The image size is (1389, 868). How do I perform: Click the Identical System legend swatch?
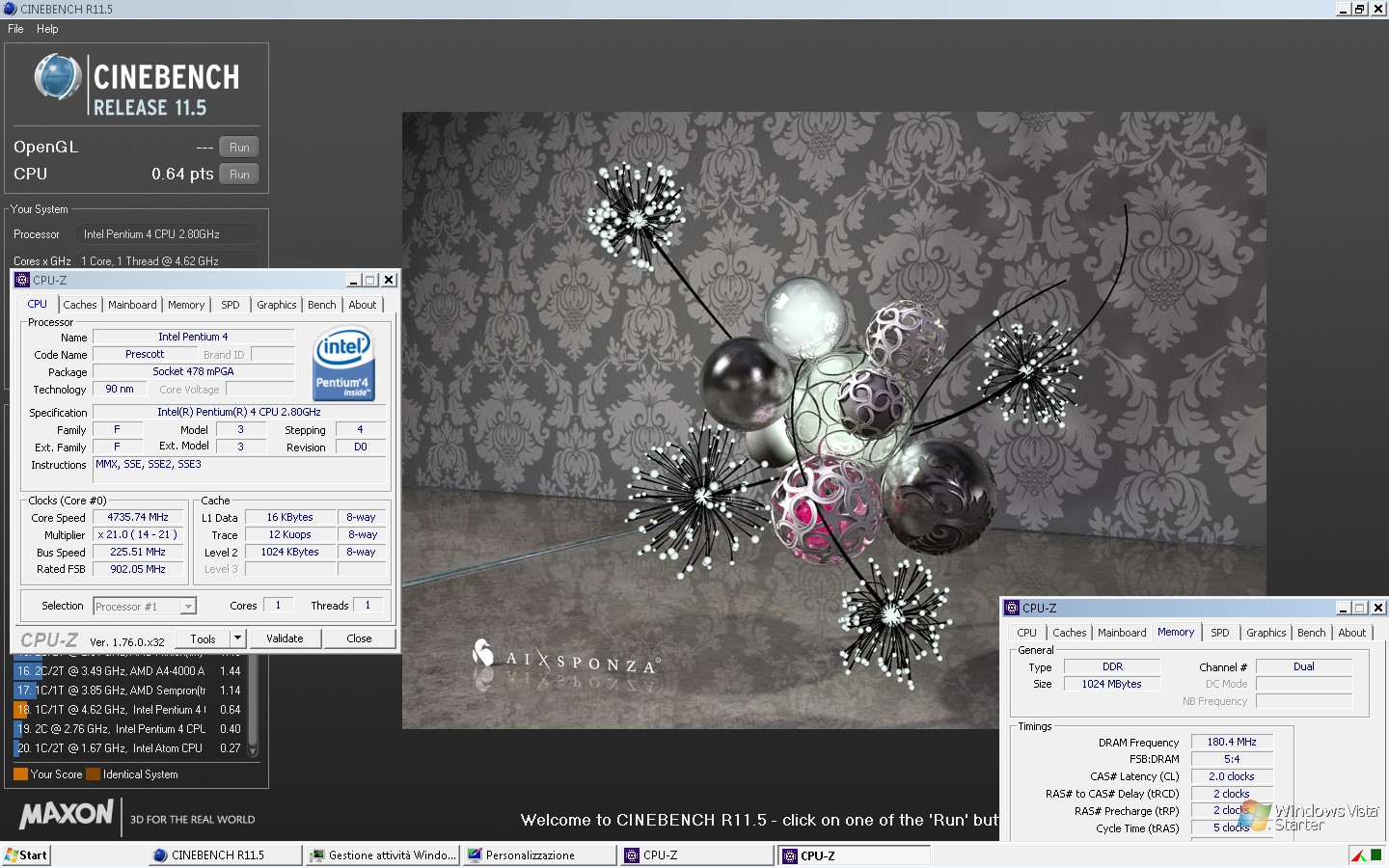(x=94, y=774)
